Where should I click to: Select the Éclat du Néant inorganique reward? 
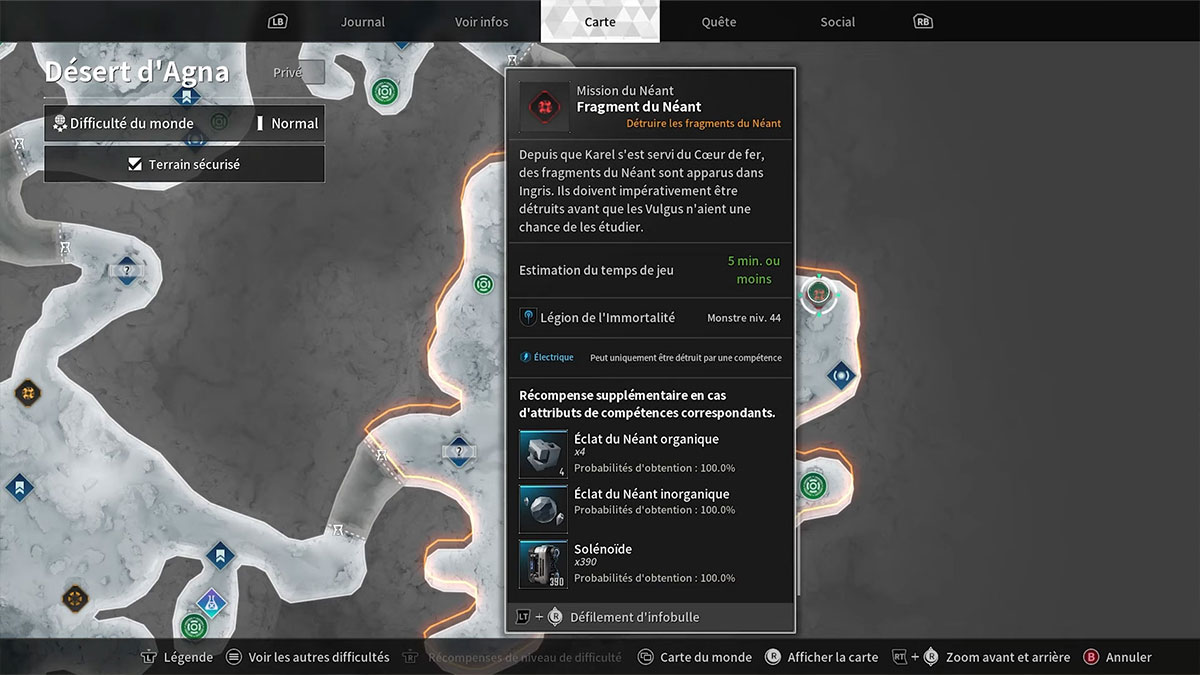click(543, 508)
